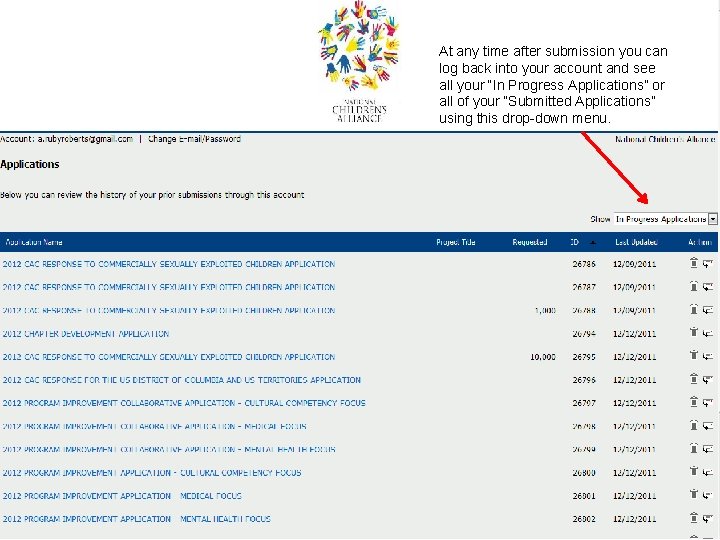Open comment icon for row 26801
Viewport: 720px width, 540px height.
coord(708,495)
